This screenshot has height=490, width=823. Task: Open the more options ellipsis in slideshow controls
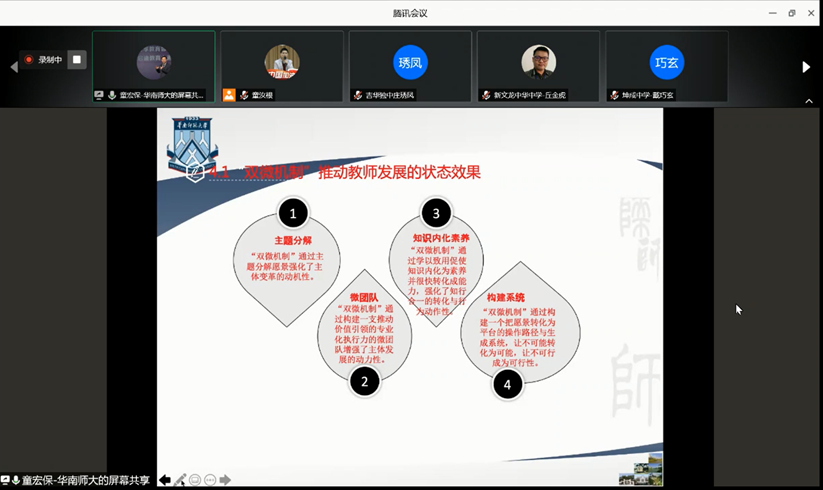pyautogui.click(x=210, y=480)
